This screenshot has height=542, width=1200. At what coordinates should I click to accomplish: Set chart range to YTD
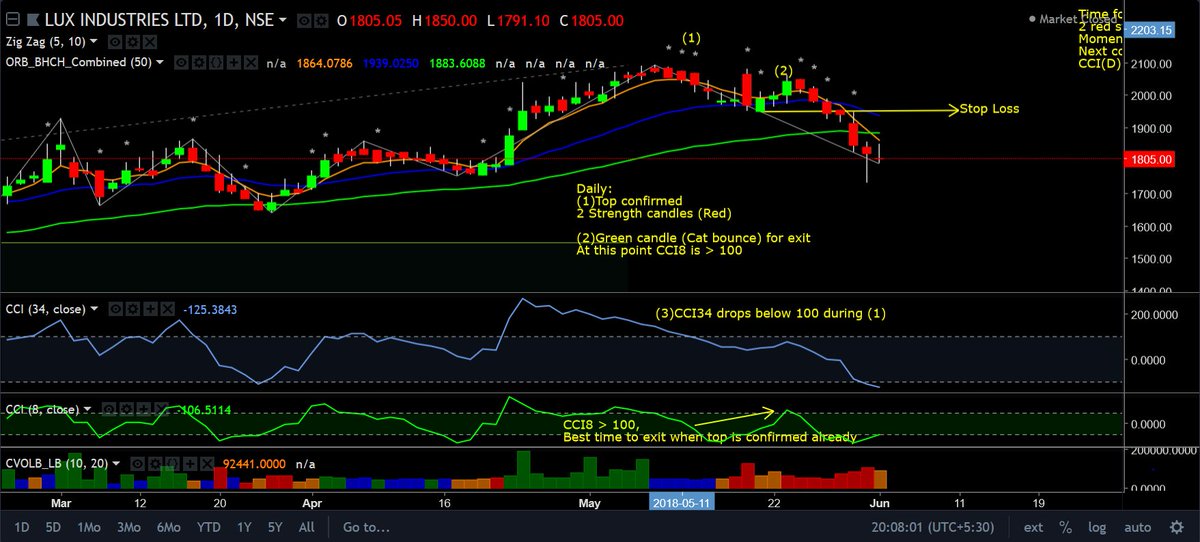tap(208, 527)
